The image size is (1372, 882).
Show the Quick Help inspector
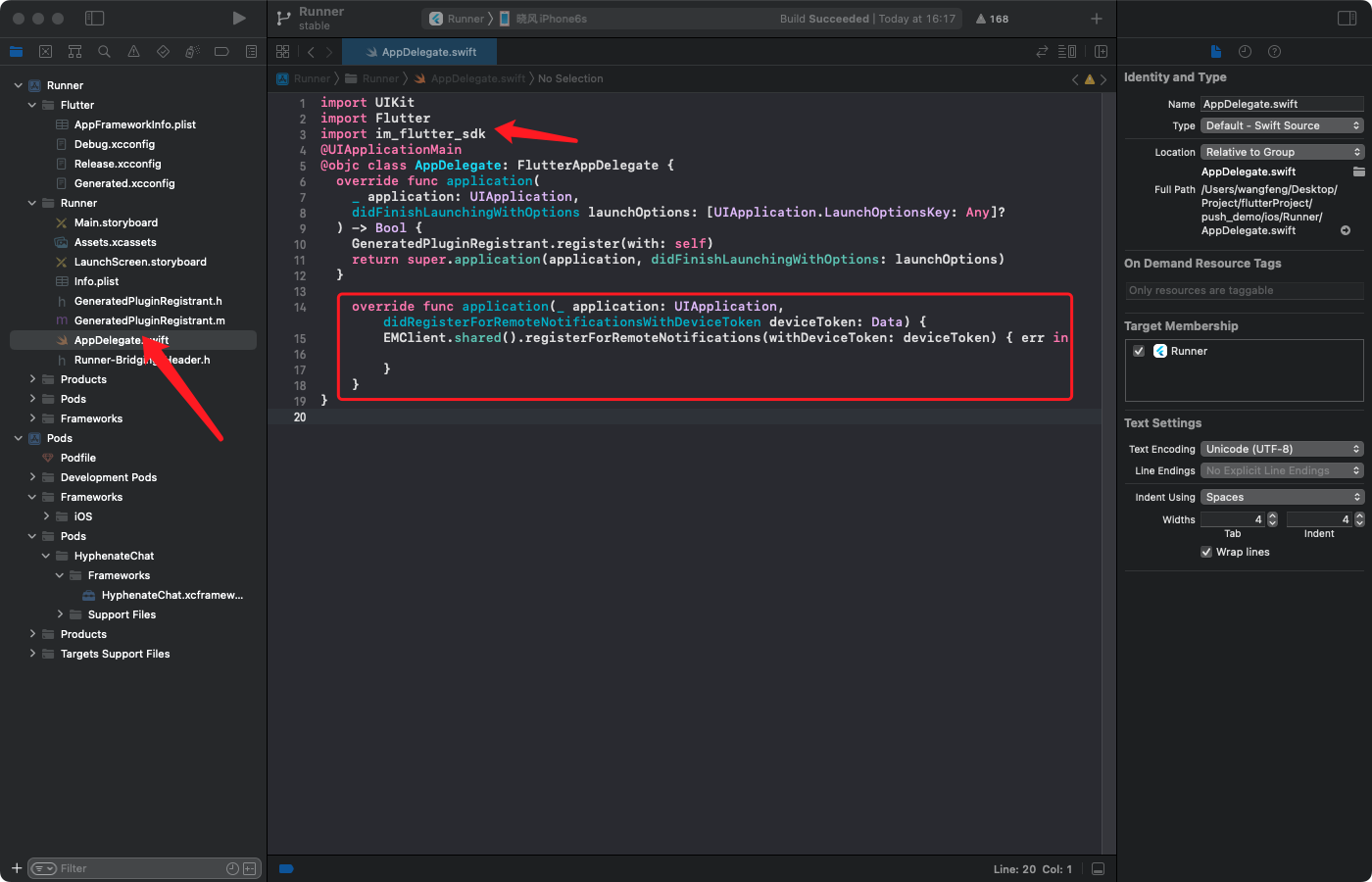1274,52
